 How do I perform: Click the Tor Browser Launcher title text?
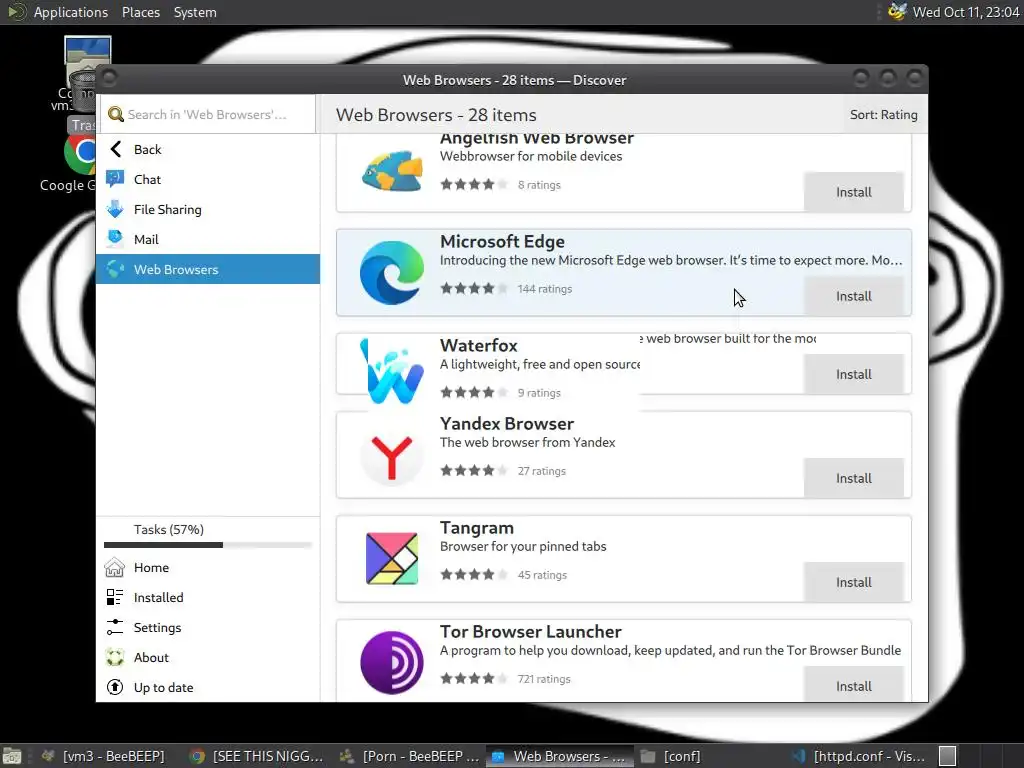click(530, 632)
